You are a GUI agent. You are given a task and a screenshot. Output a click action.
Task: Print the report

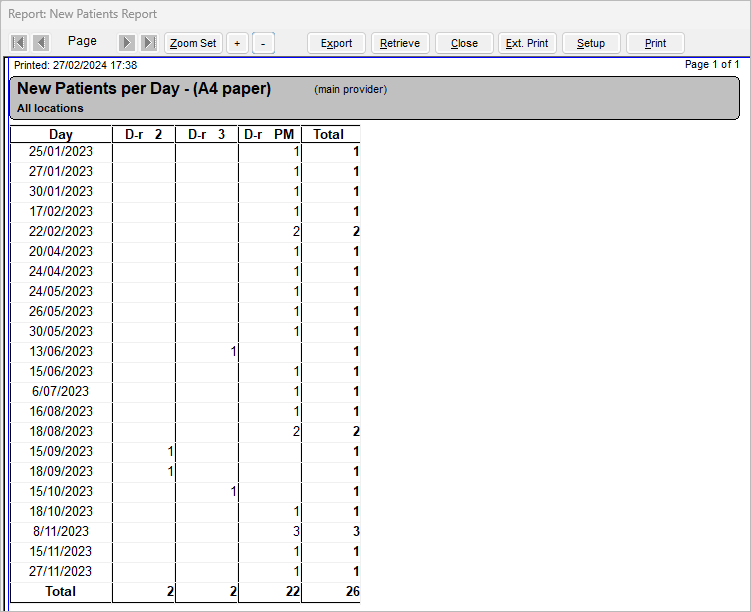click(655, 43)
